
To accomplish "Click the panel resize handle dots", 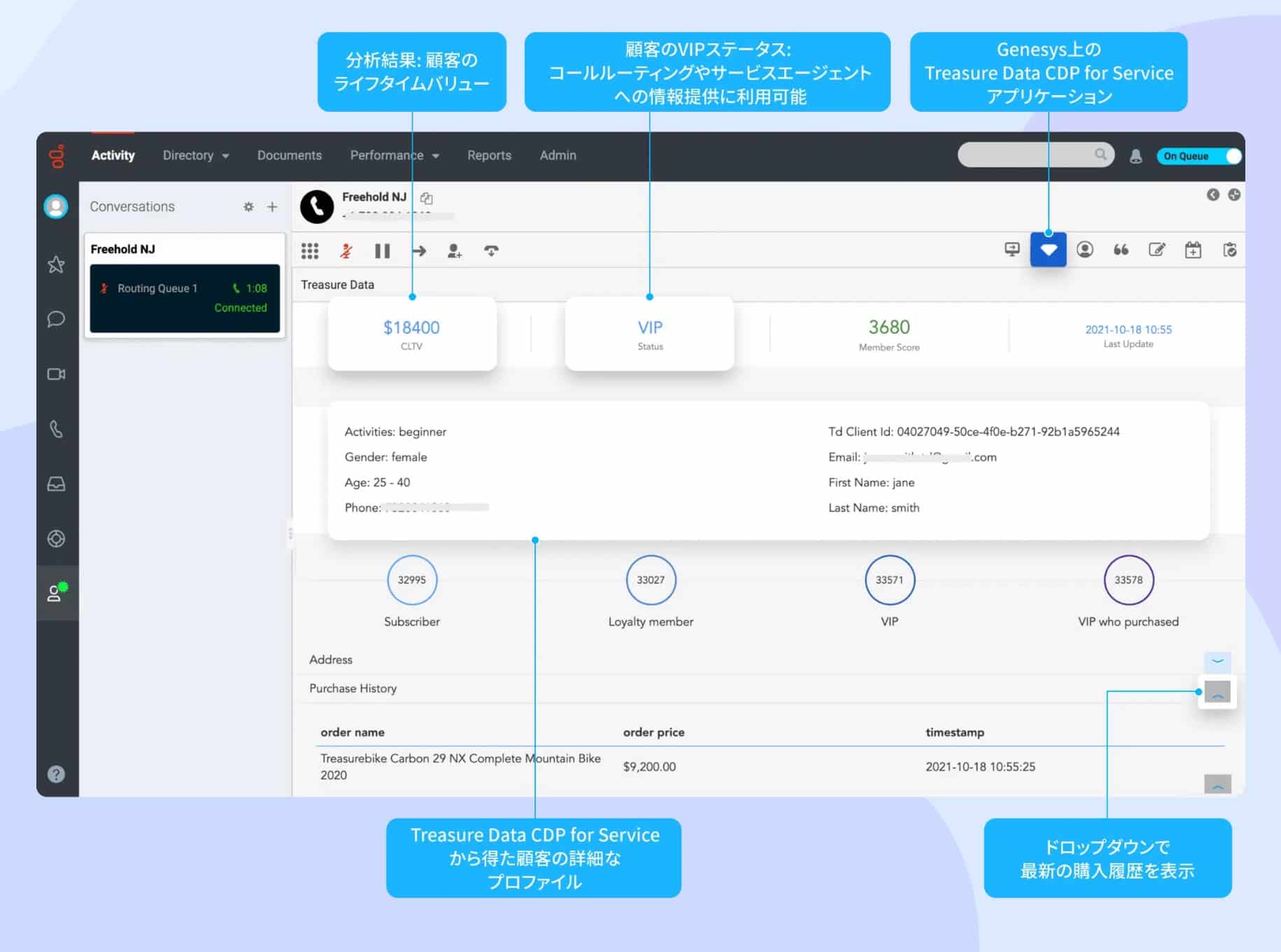I will tap(290, 534).
